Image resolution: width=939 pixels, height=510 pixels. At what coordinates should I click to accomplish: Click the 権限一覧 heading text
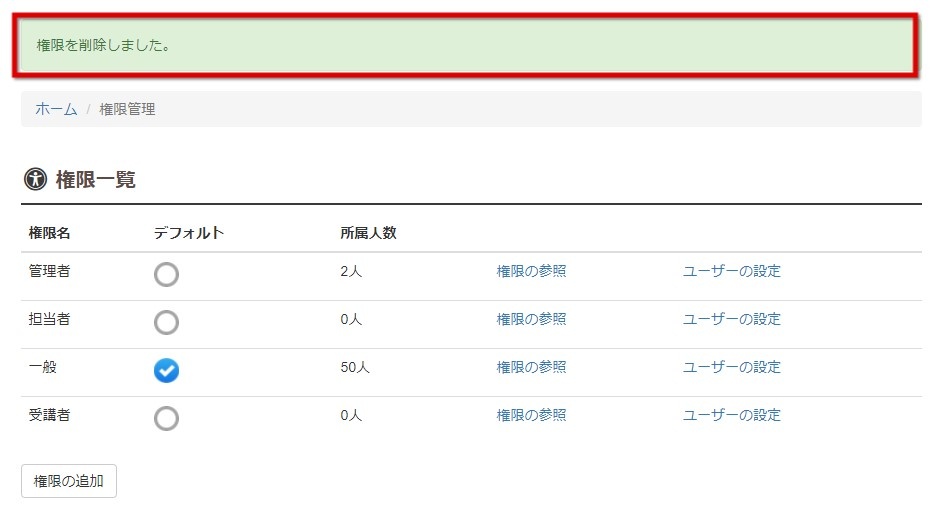95,179
